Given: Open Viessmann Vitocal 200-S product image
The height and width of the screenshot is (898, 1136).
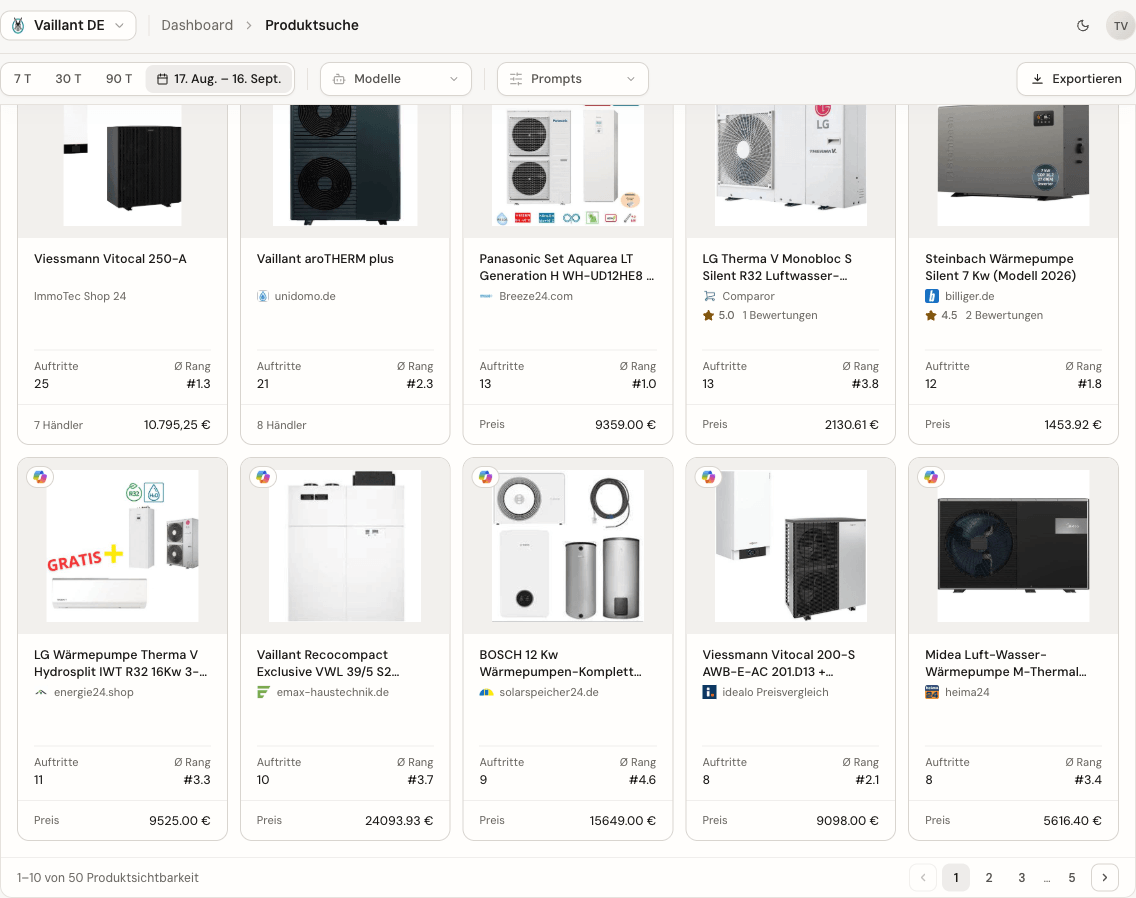Looking at the screenshot, I should tap(790, 546).
